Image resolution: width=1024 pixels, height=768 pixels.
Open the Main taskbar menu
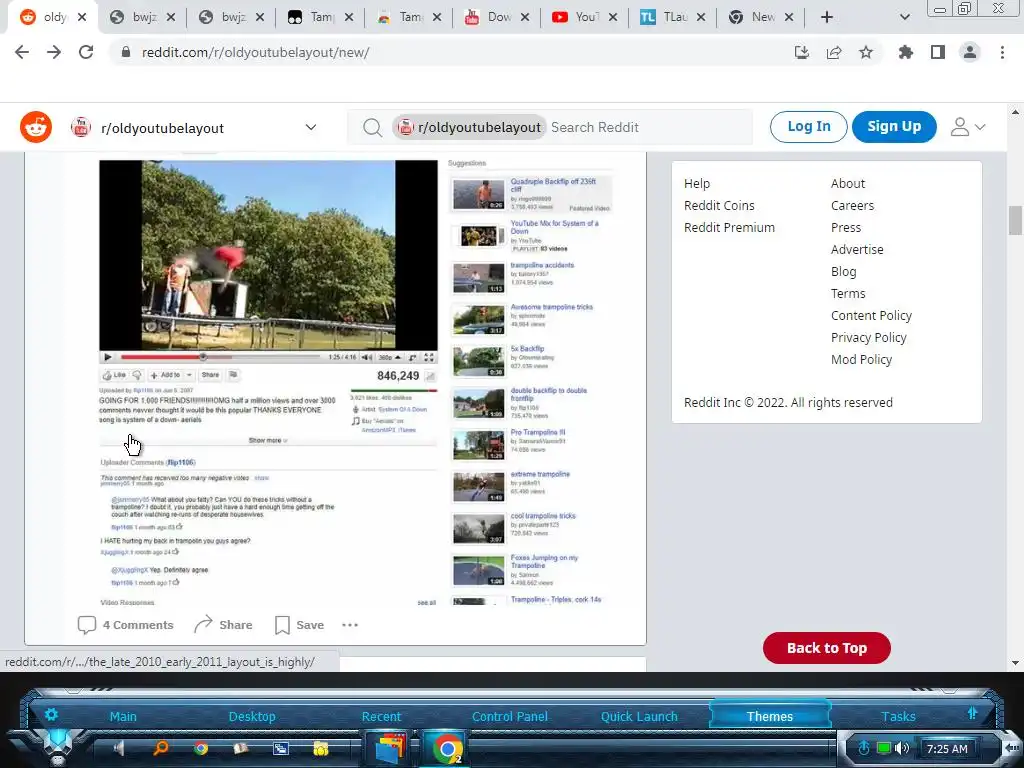[123, 716]
